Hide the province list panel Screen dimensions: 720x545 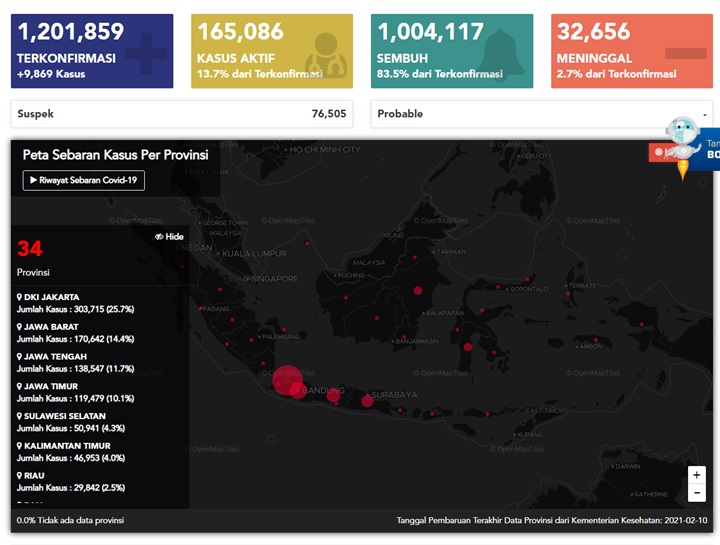click(169, 236)
